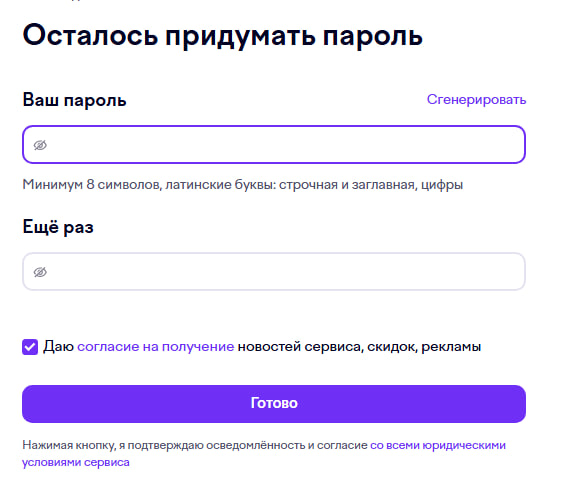Viewport: 564px width, 483px height.
Task: Click the Ваш пароль field label
Action: [x=74, y=100]
